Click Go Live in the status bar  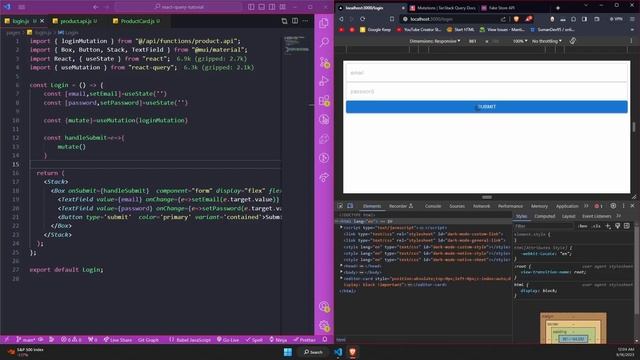[228, 340]
